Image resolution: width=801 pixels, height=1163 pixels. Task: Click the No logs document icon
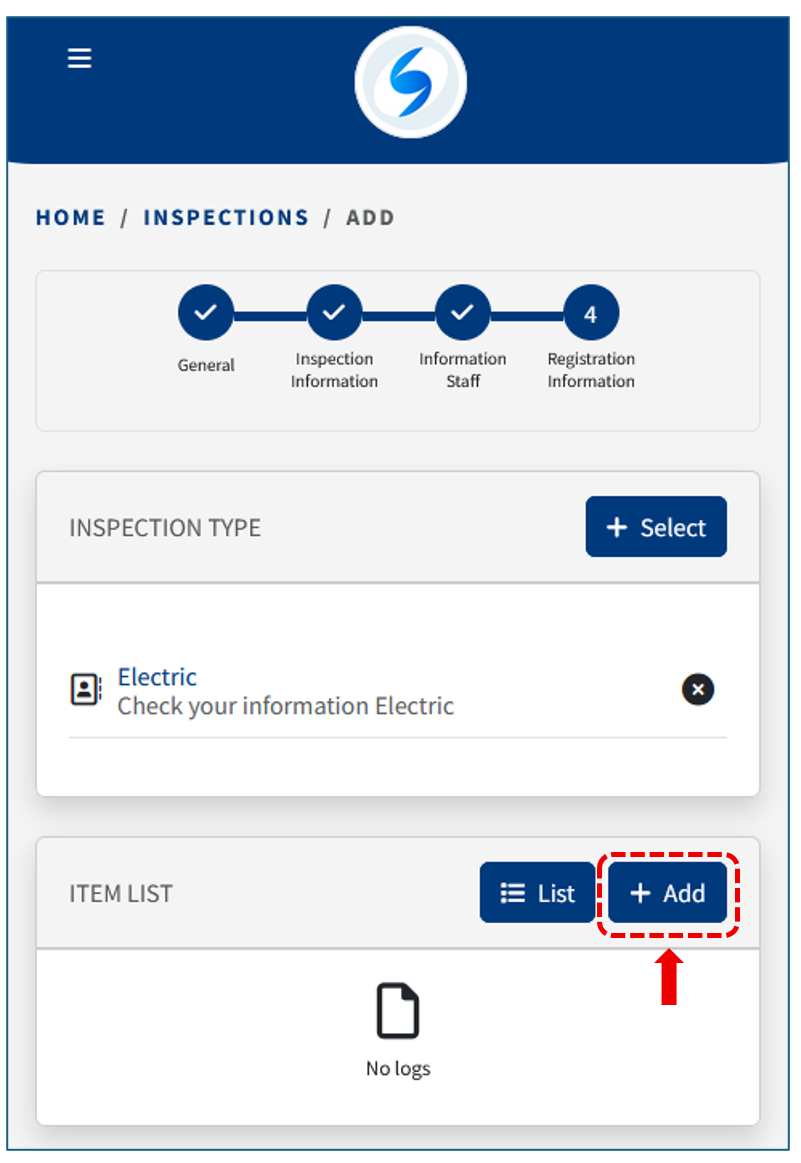click(398, 1012)
